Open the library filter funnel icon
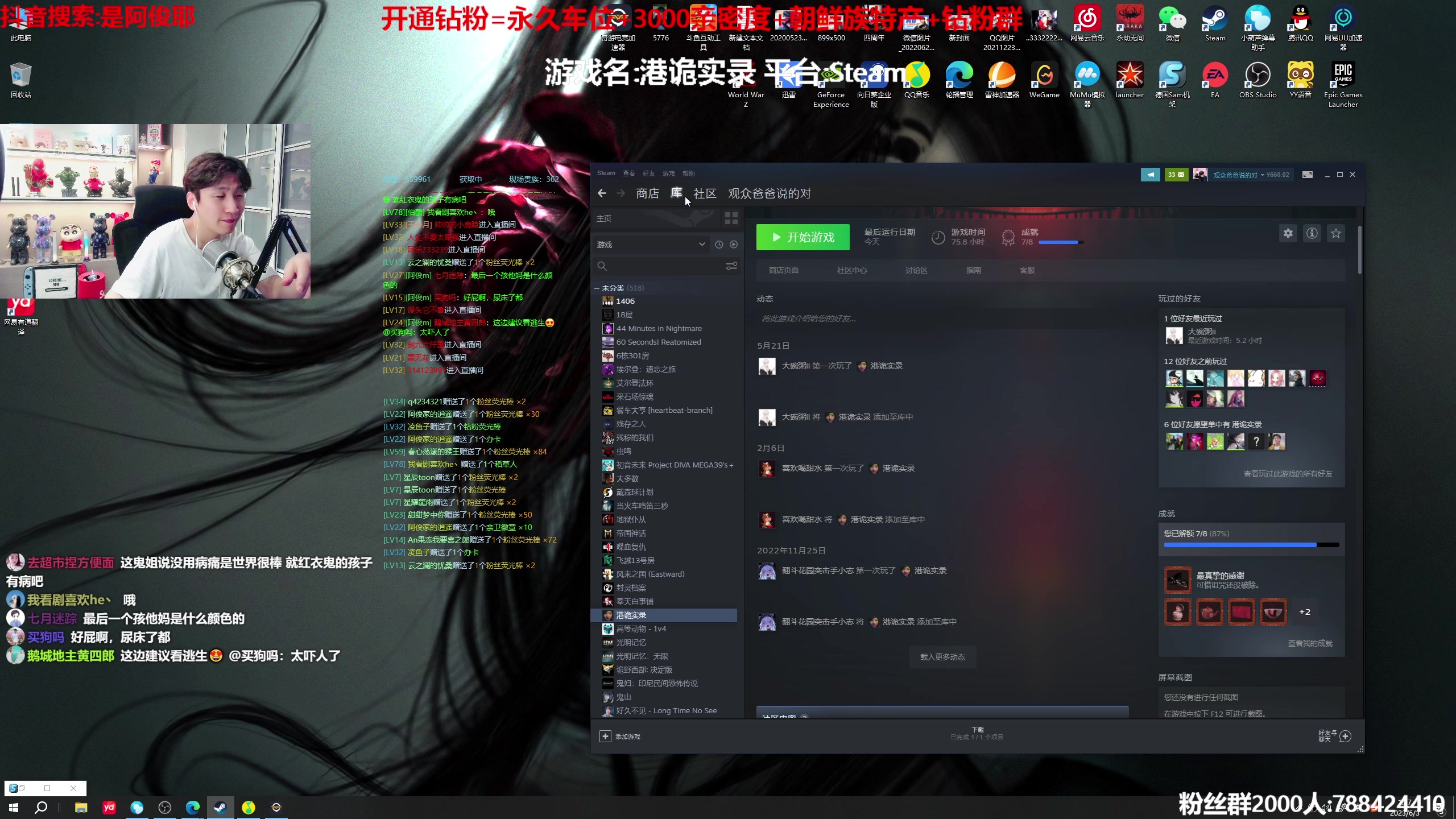The width and height of the screenshot is (1456, 819). pyautogui.click(x=731, y=266)
